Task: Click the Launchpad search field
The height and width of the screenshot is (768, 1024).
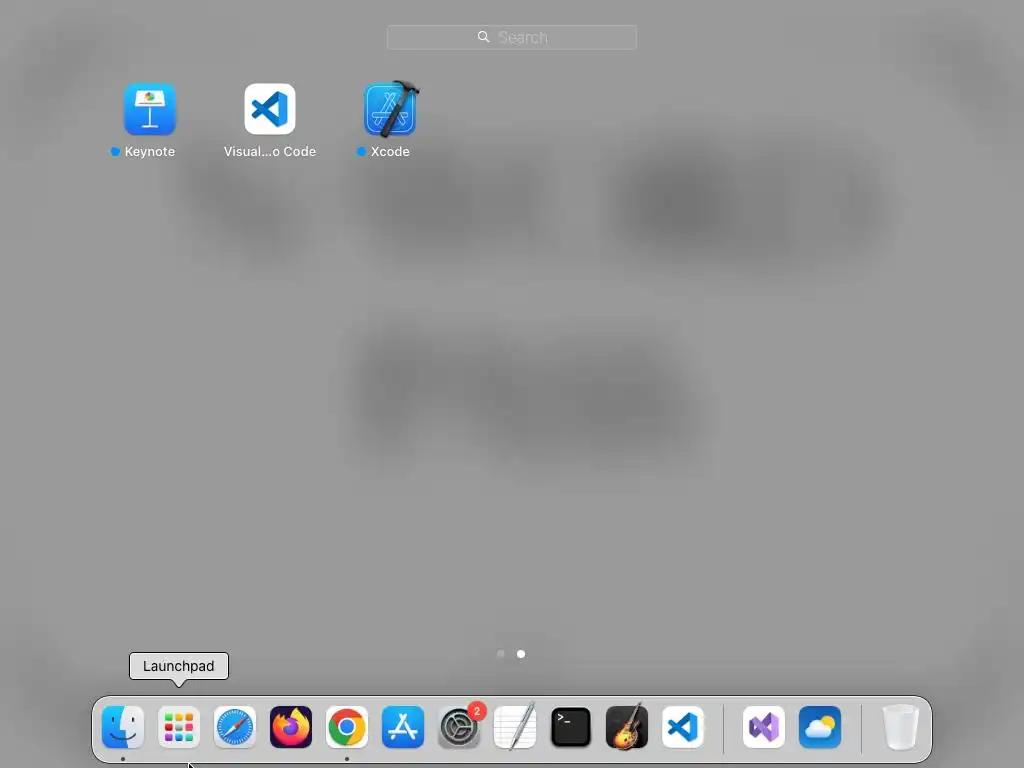Action: (x=512, y=37)
